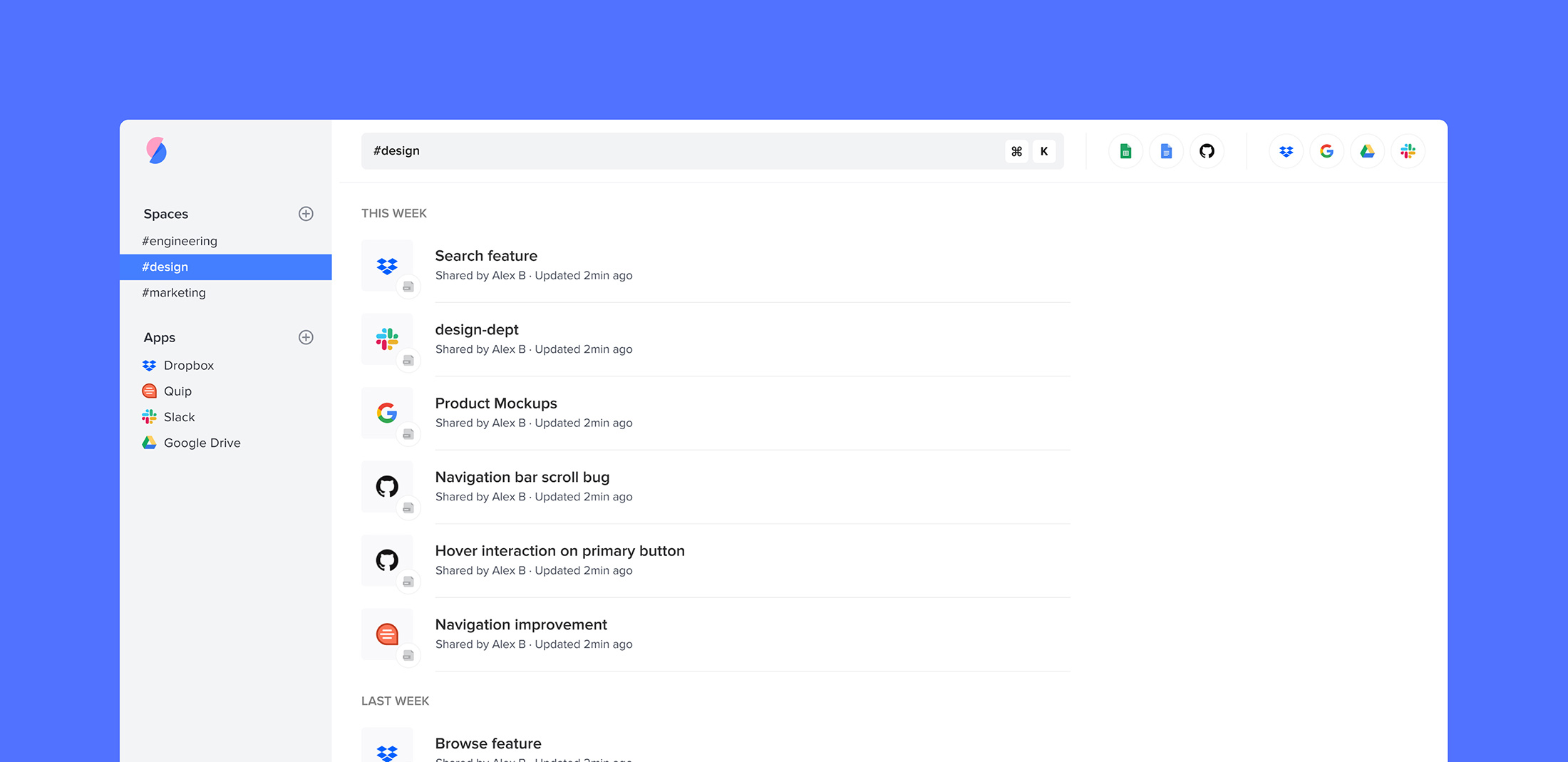Open Quip in the Apps list
Image resolution: width=1568 pixels, height=762 pixels.
point(167,391)
